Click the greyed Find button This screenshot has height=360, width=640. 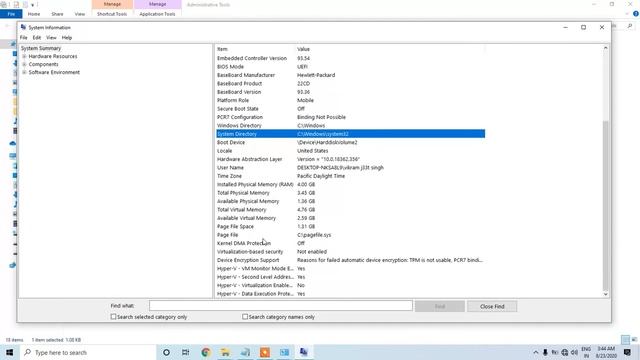point(440,306)
